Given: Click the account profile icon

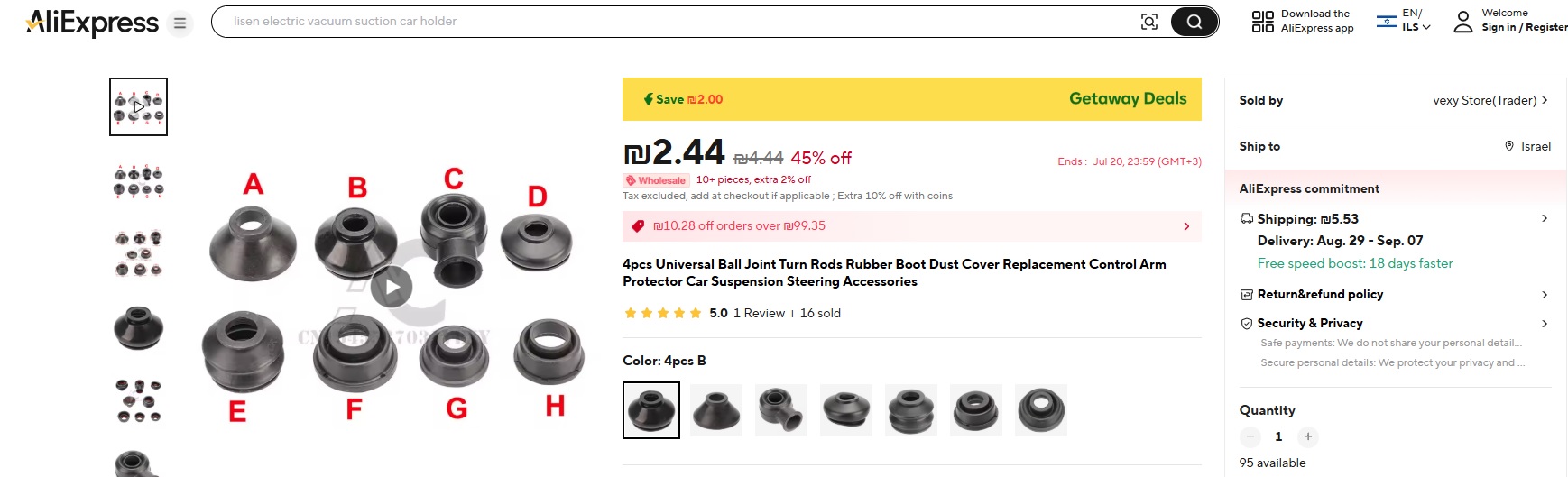Looking at the screenshot, I should pos(1462,22).
